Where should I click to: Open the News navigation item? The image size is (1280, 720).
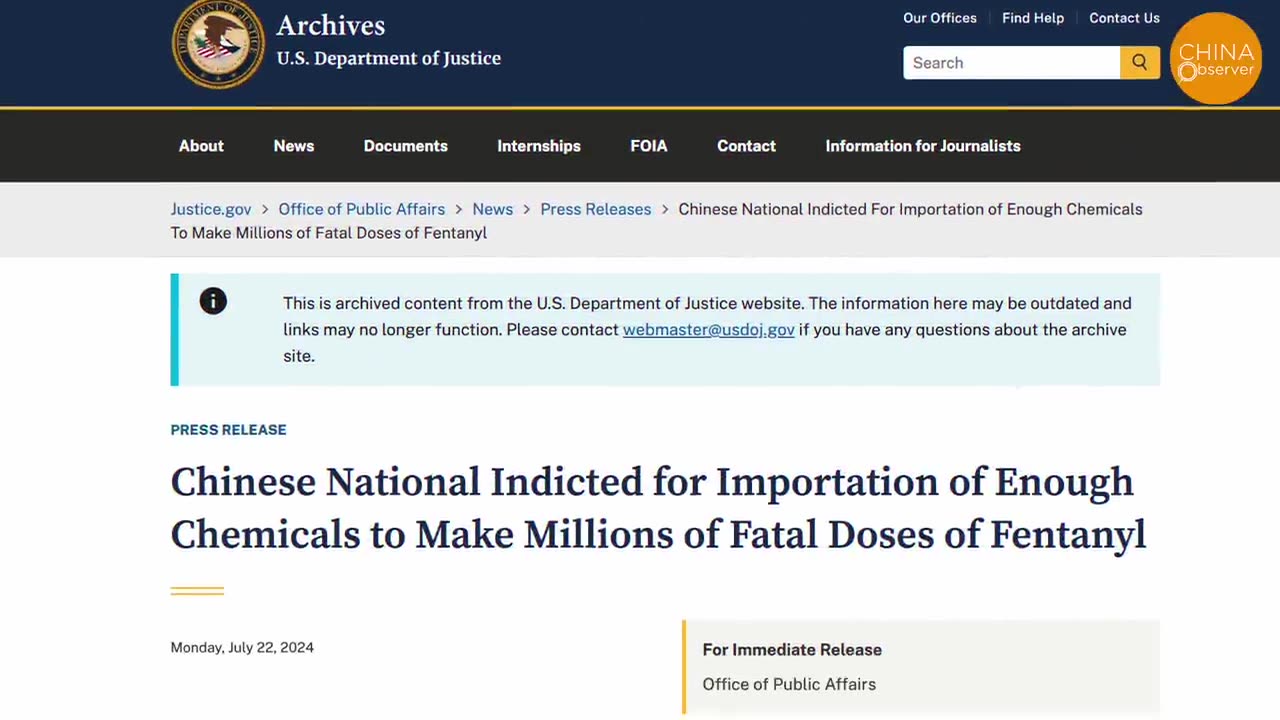coord(294,146)
